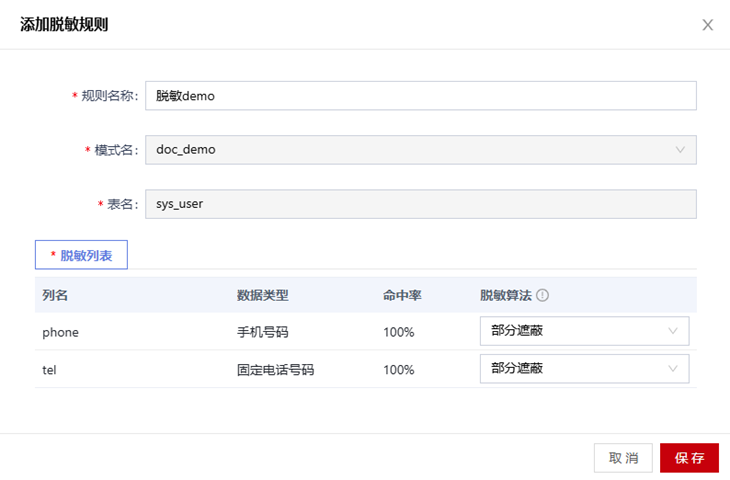Expand 脱敏算法 dropdown for tel row
Viewport: 730px width, 480px height.
click(x=584, y=369)
